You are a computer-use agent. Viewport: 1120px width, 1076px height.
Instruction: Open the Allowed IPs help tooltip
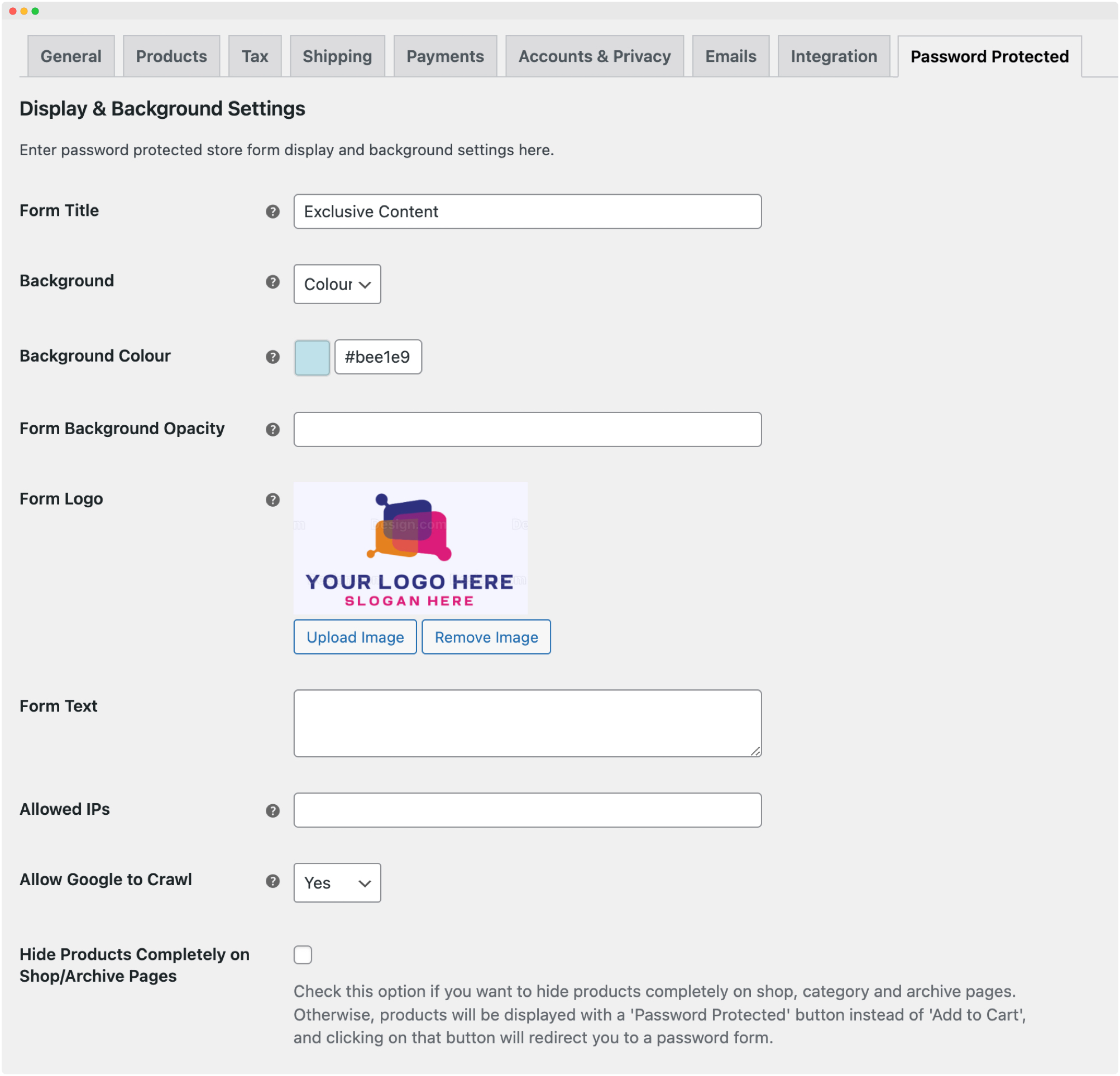272,810
